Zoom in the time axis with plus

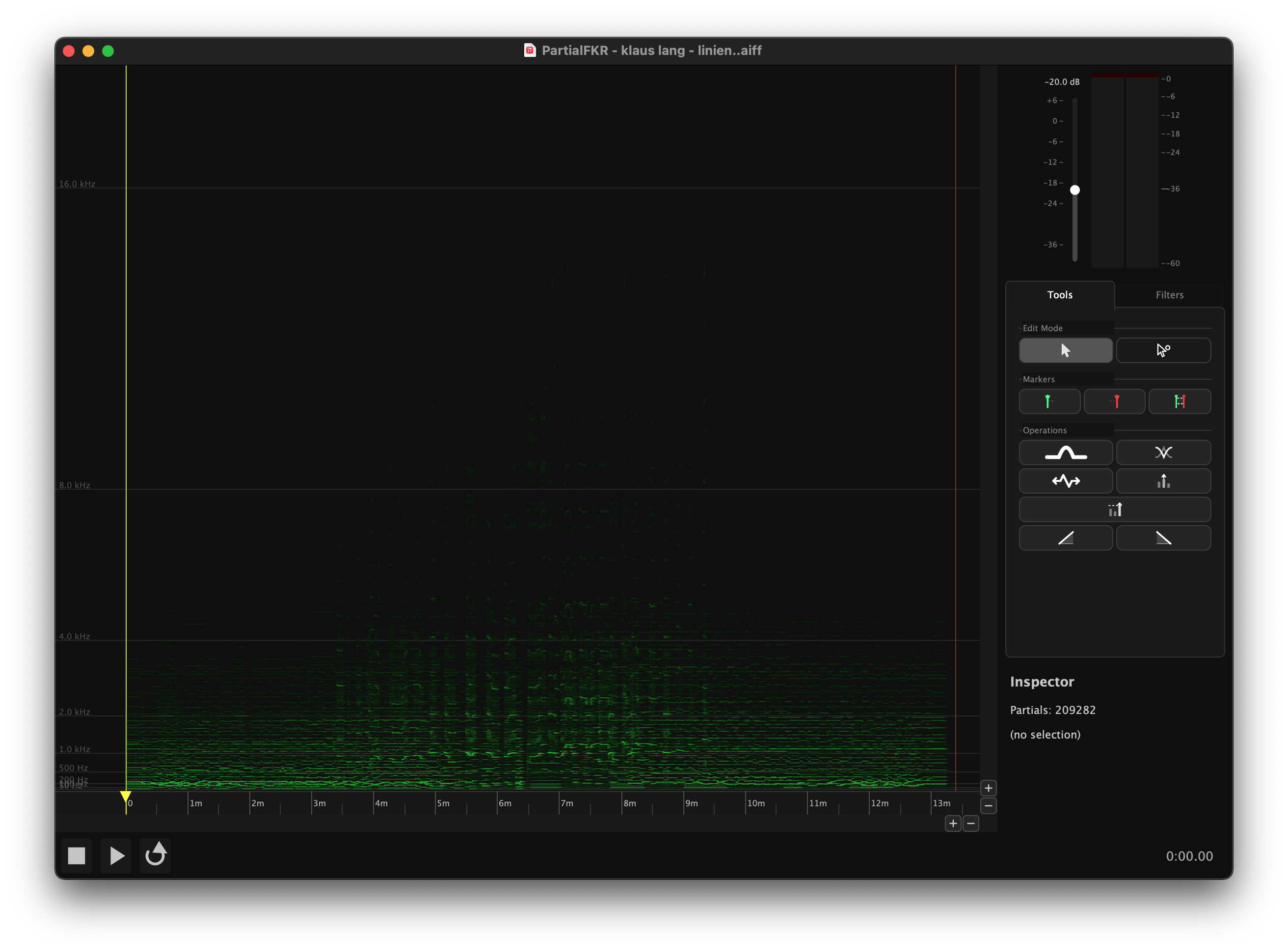(953, 824)
